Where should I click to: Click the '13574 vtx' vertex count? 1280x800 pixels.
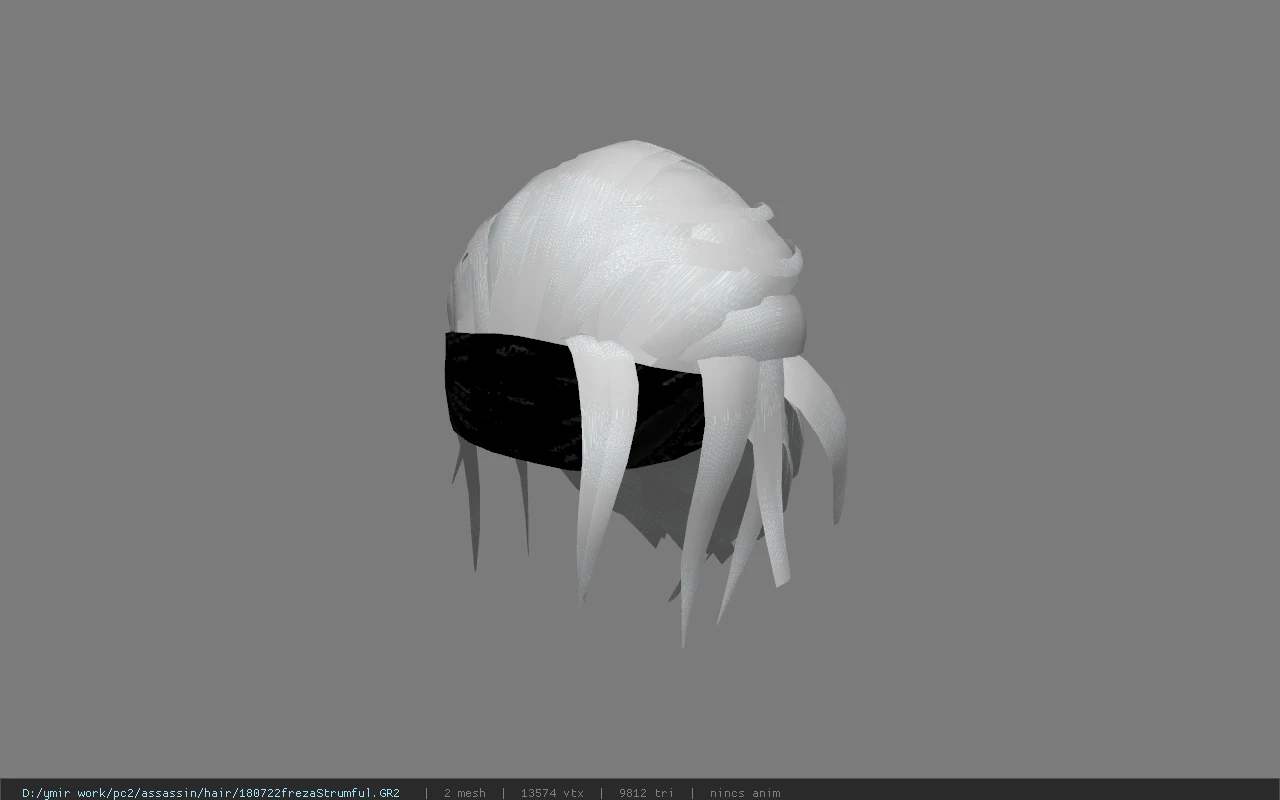click(x=552, y=793)
